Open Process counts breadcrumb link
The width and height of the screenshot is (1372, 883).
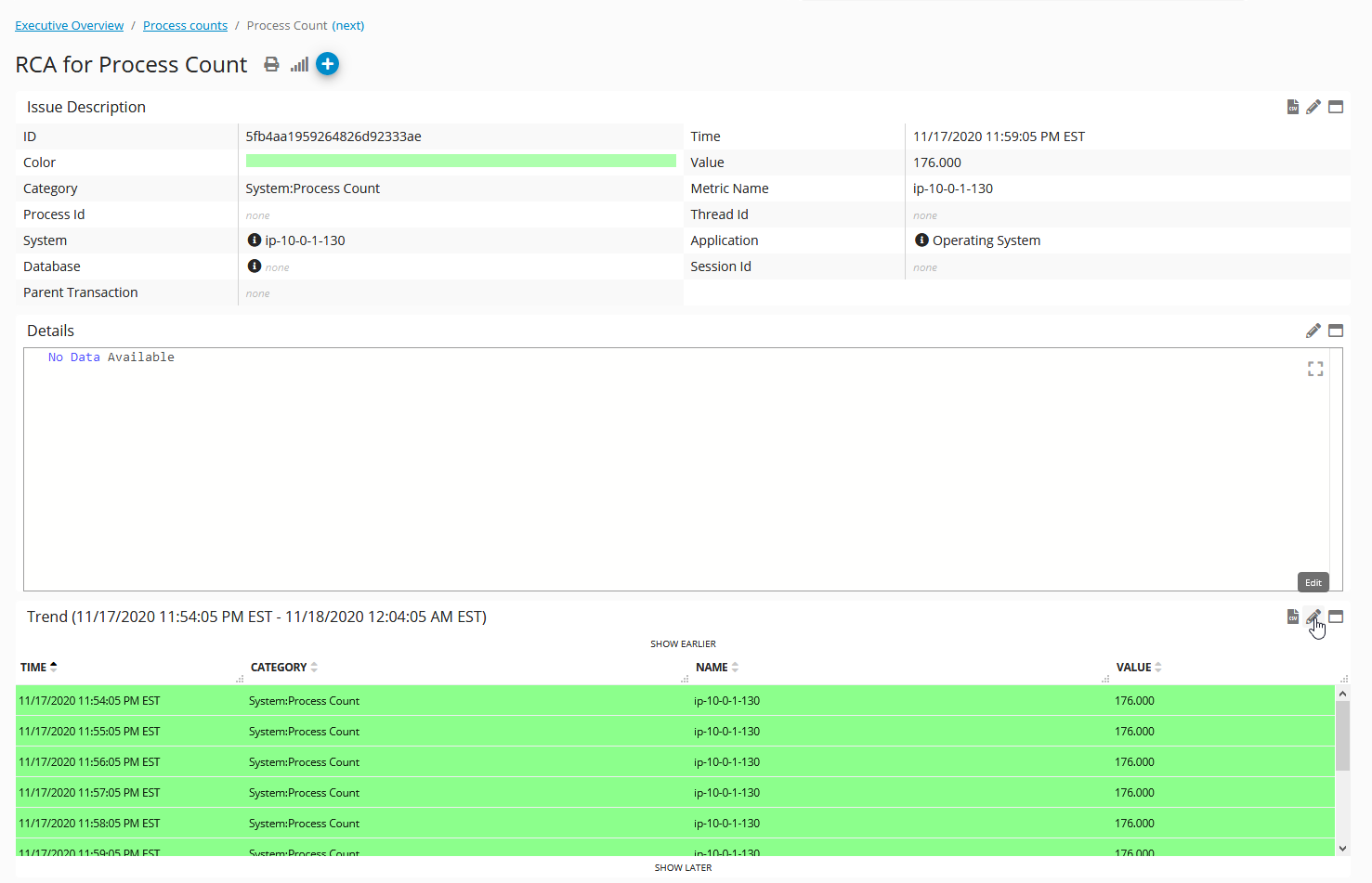point(185,26)
